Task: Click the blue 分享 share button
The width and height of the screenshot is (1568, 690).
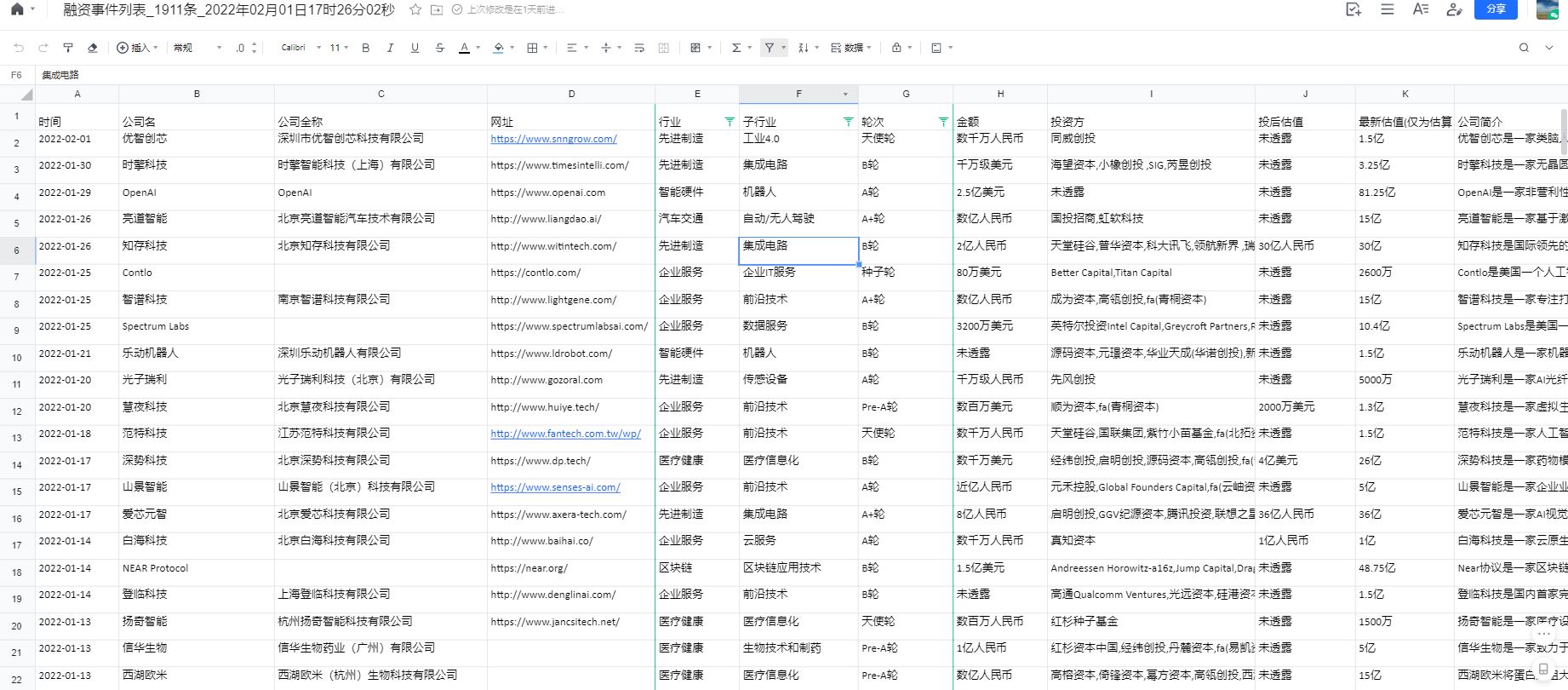Action: (x=1496, y=9)
